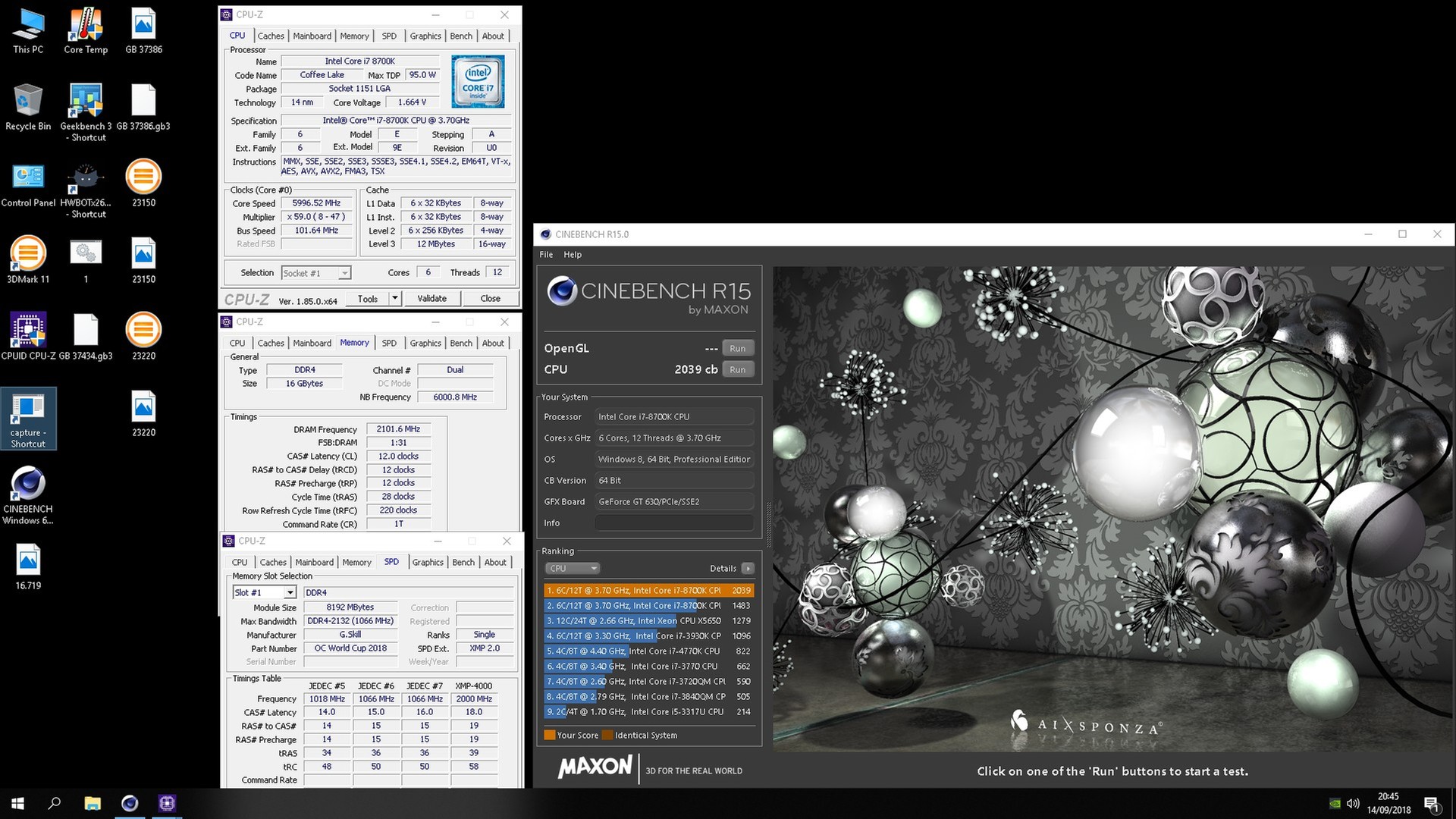Select the GB 37434.gb3 file icon
The height and width of the screenshot is (819, 1456).
click(x=86, y=337)
